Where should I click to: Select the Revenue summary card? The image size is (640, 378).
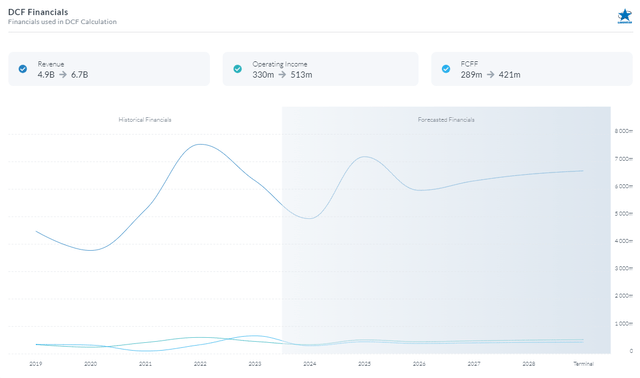(x=109, y=69)
